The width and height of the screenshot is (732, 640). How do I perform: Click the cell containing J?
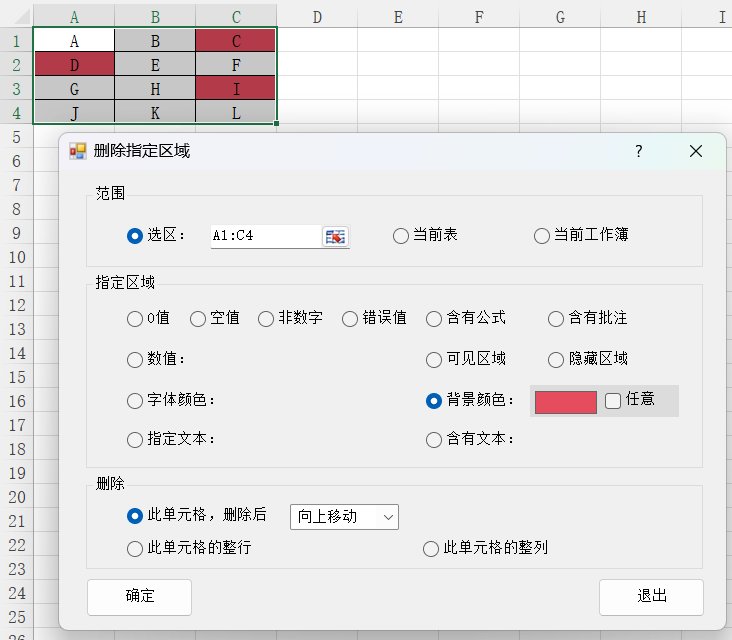74,112
